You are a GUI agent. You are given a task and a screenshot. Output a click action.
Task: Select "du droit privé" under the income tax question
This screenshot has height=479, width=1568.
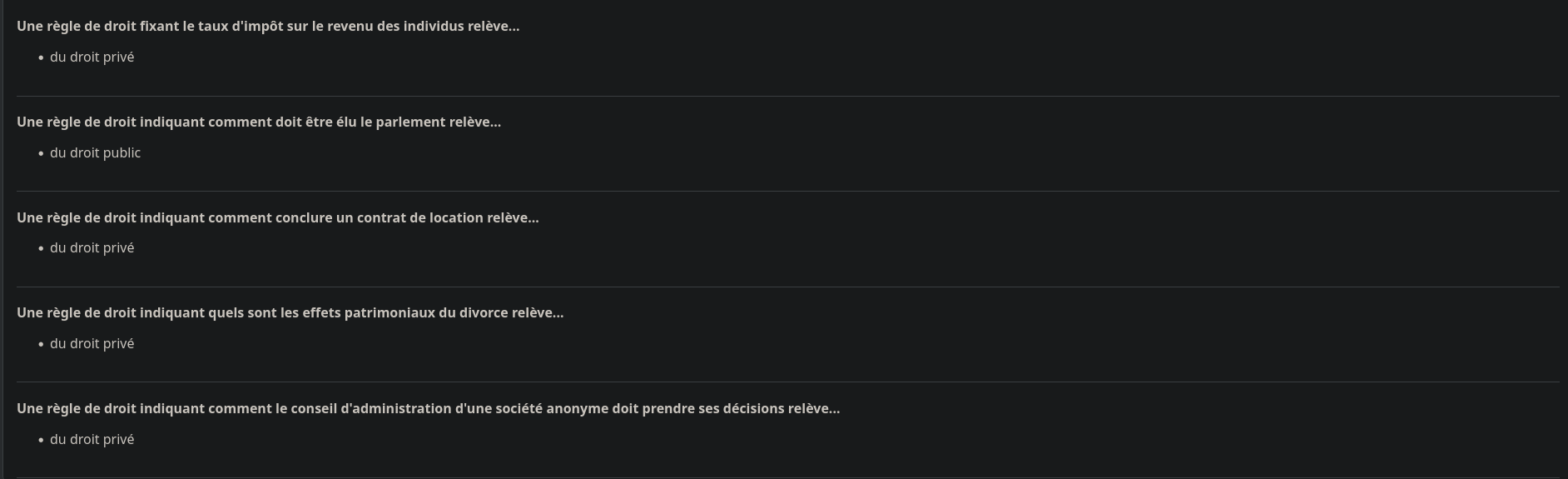click(x=92, y=57)
